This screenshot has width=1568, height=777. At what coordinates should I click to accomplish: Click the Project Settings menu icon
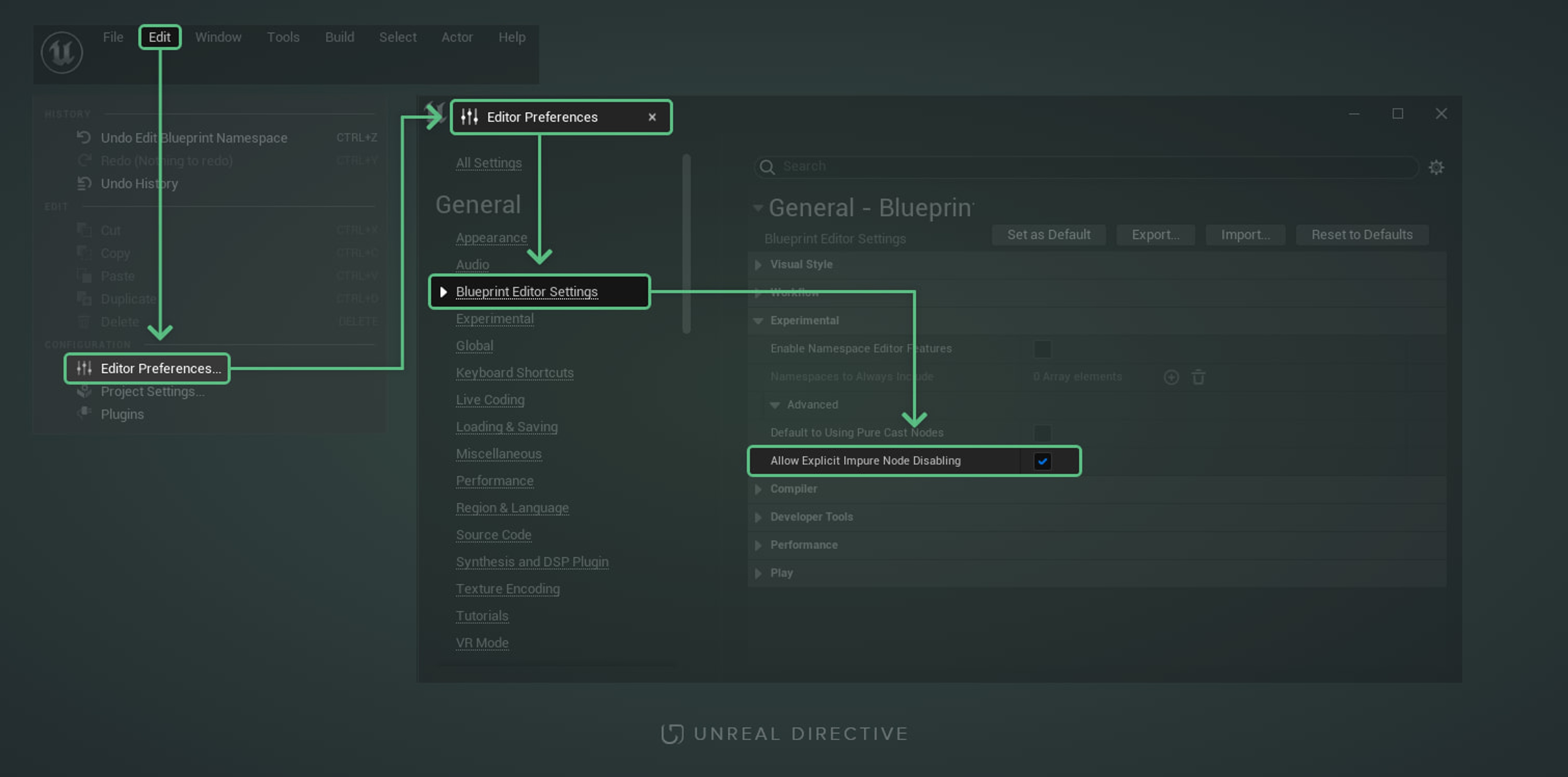pos(84,391)
